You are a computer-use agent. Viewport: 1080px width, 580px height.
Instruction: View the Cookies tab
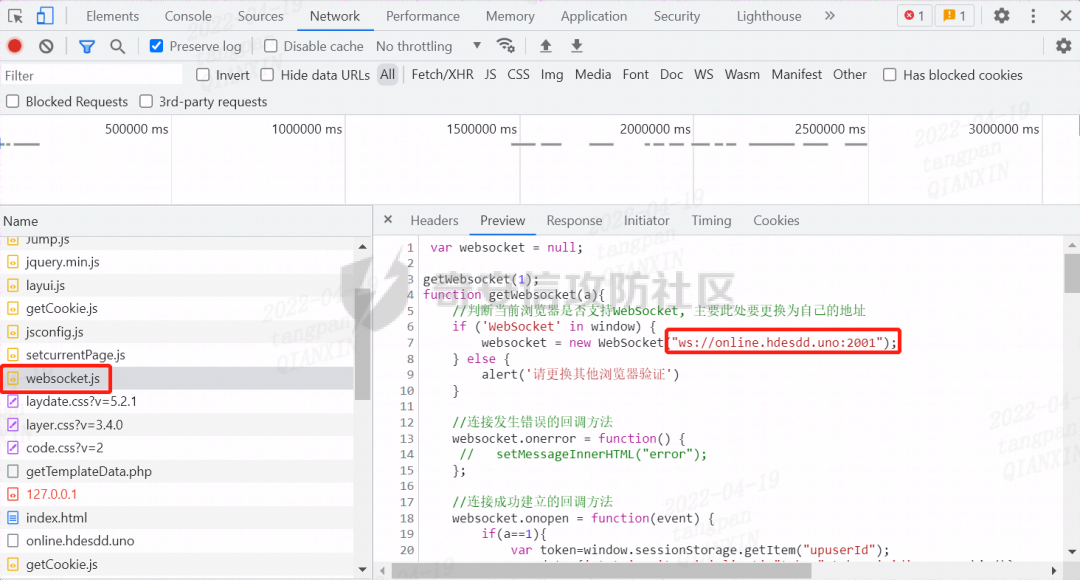tap(776, 220)
